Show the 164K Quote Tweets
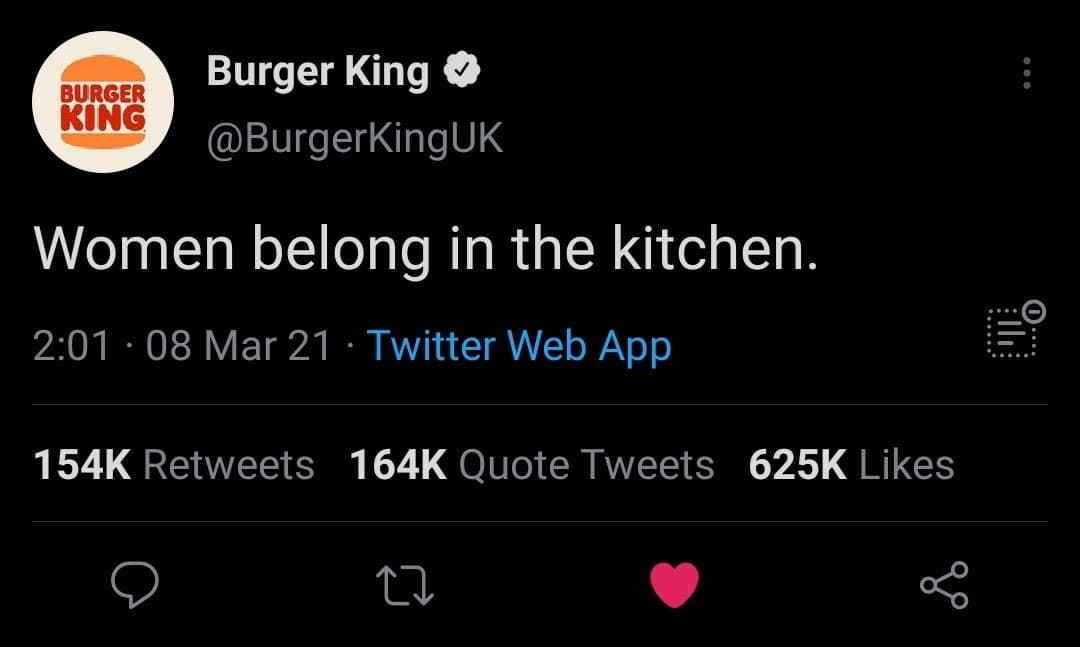The width and height of the screenshot is (1080, 647). pyautogui.click(x=532, y=464)
